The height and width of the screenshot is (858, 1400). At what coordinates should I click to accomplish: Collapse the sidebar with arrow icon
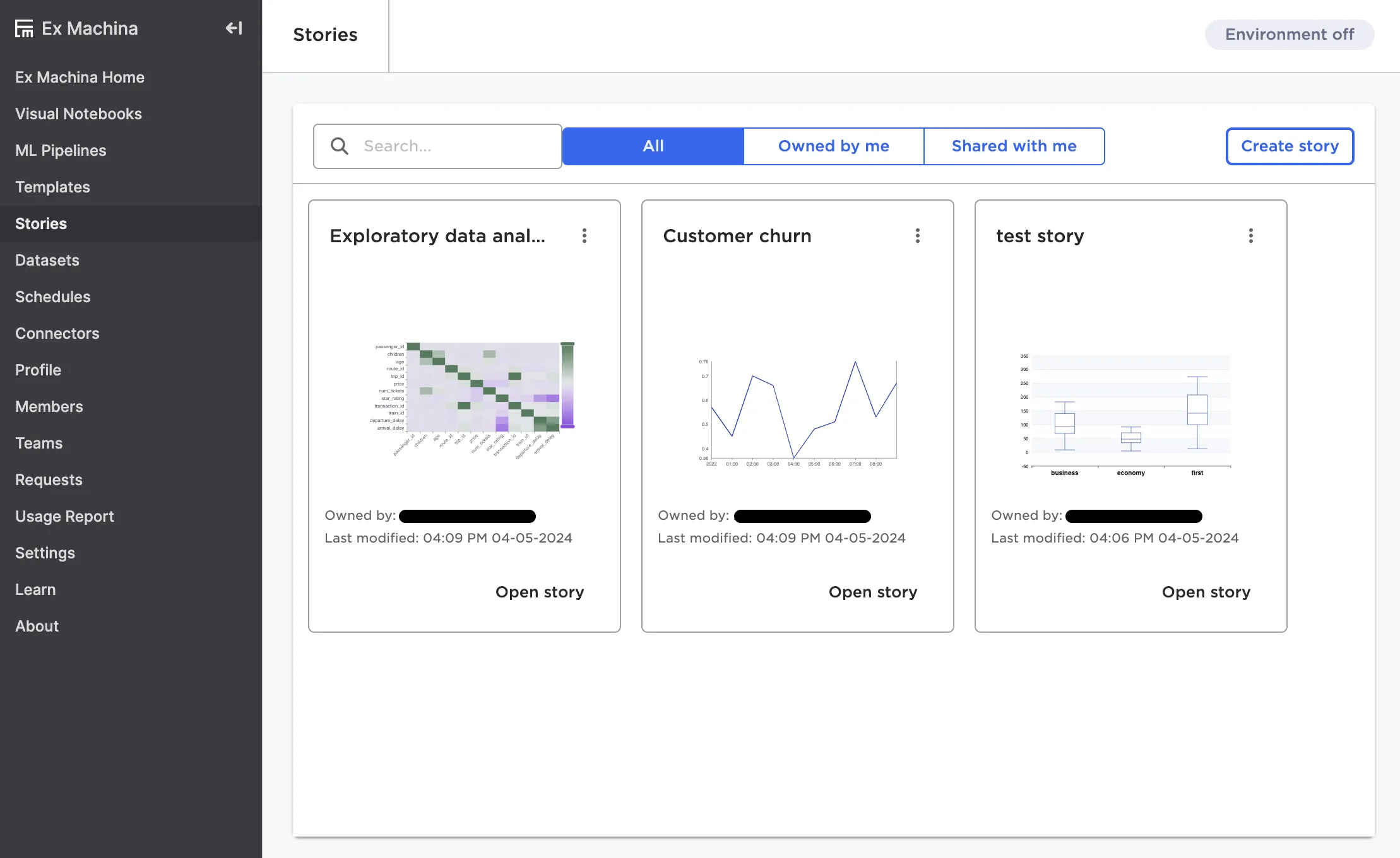[234, 28]
